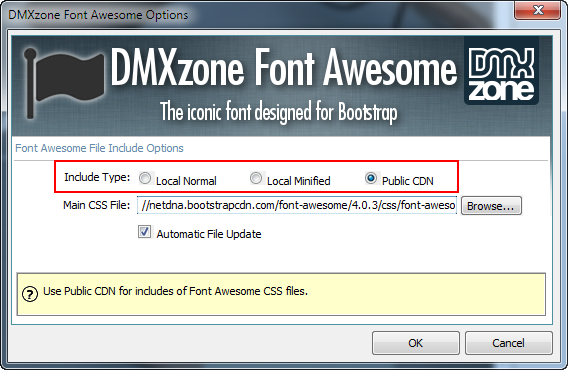Click into the Main CSS File field
This screenshot has width=568, height=370.
pos(297,205)
